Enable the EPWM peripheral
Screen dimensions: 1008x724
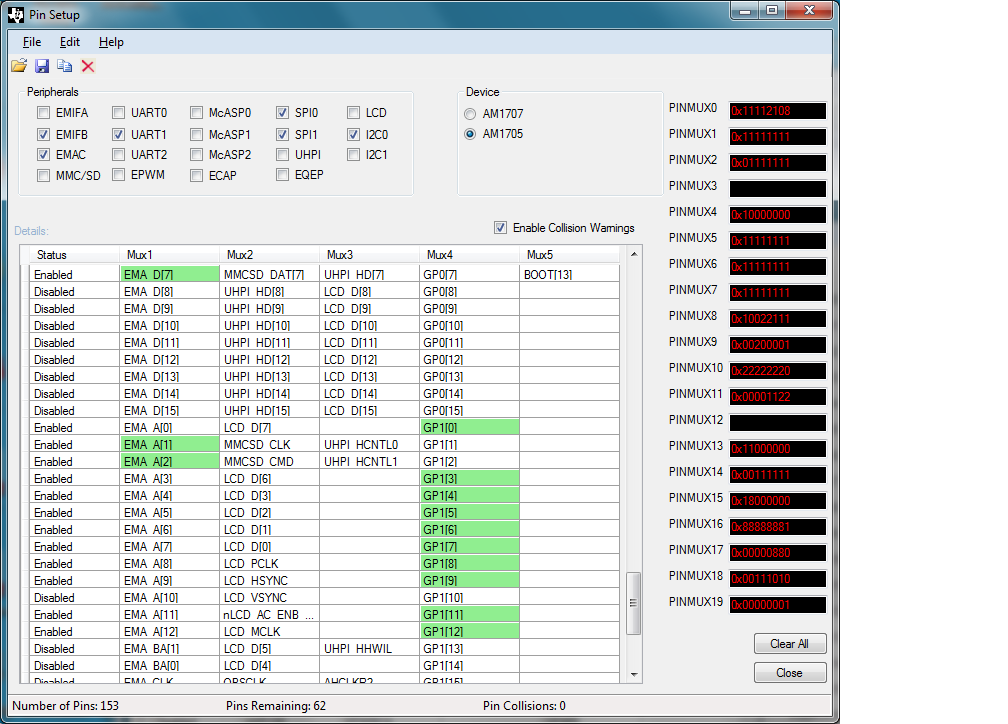[x=118, y=174]
